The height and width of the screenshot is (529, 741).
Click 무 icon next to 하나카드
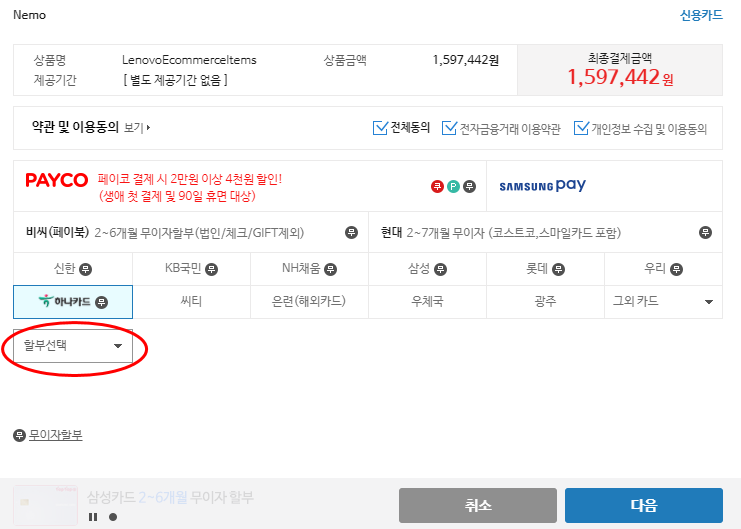click(x=102, y=302)
